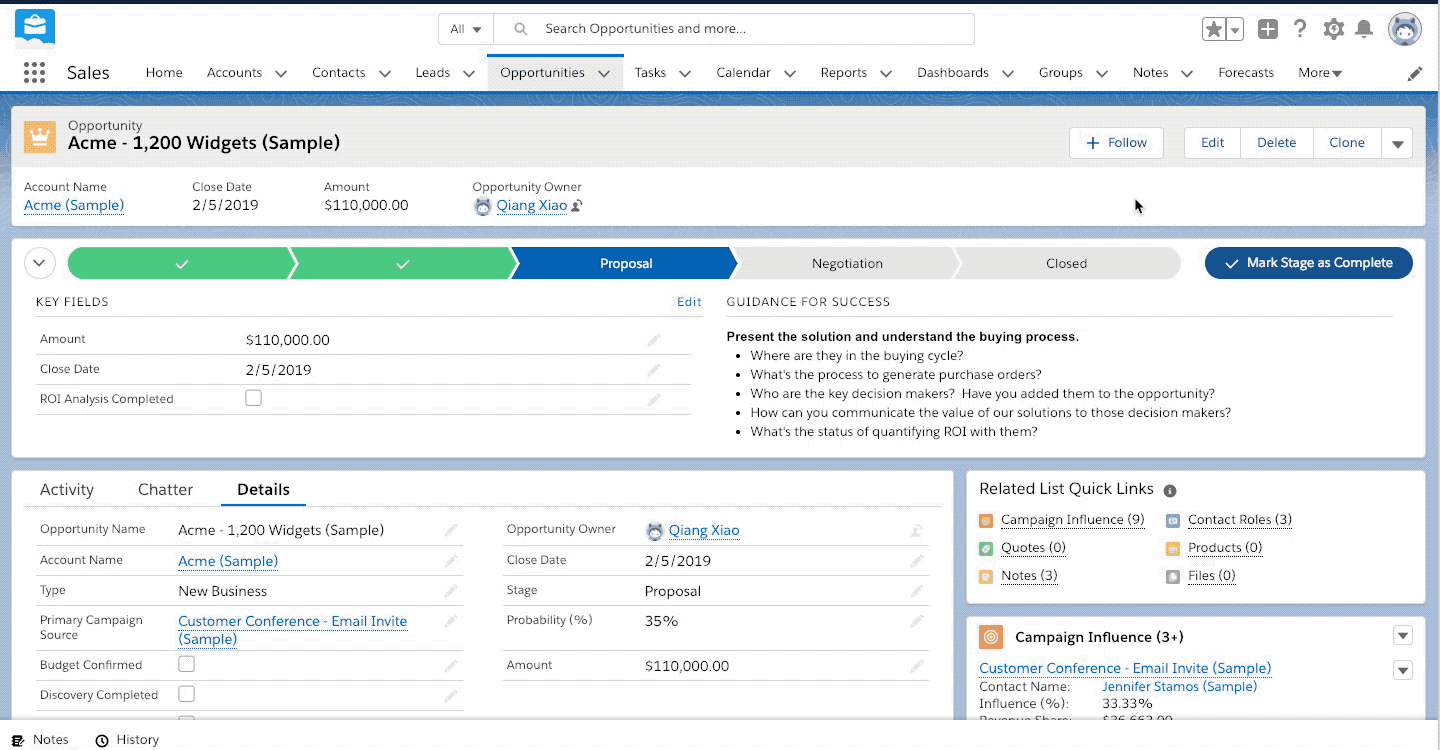Open History utility bar item

(127, 740)
